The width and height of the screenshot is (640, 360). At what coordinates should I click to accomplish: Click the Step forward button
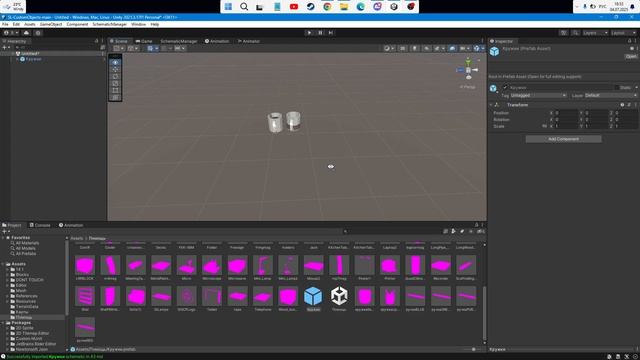(331, 33)
